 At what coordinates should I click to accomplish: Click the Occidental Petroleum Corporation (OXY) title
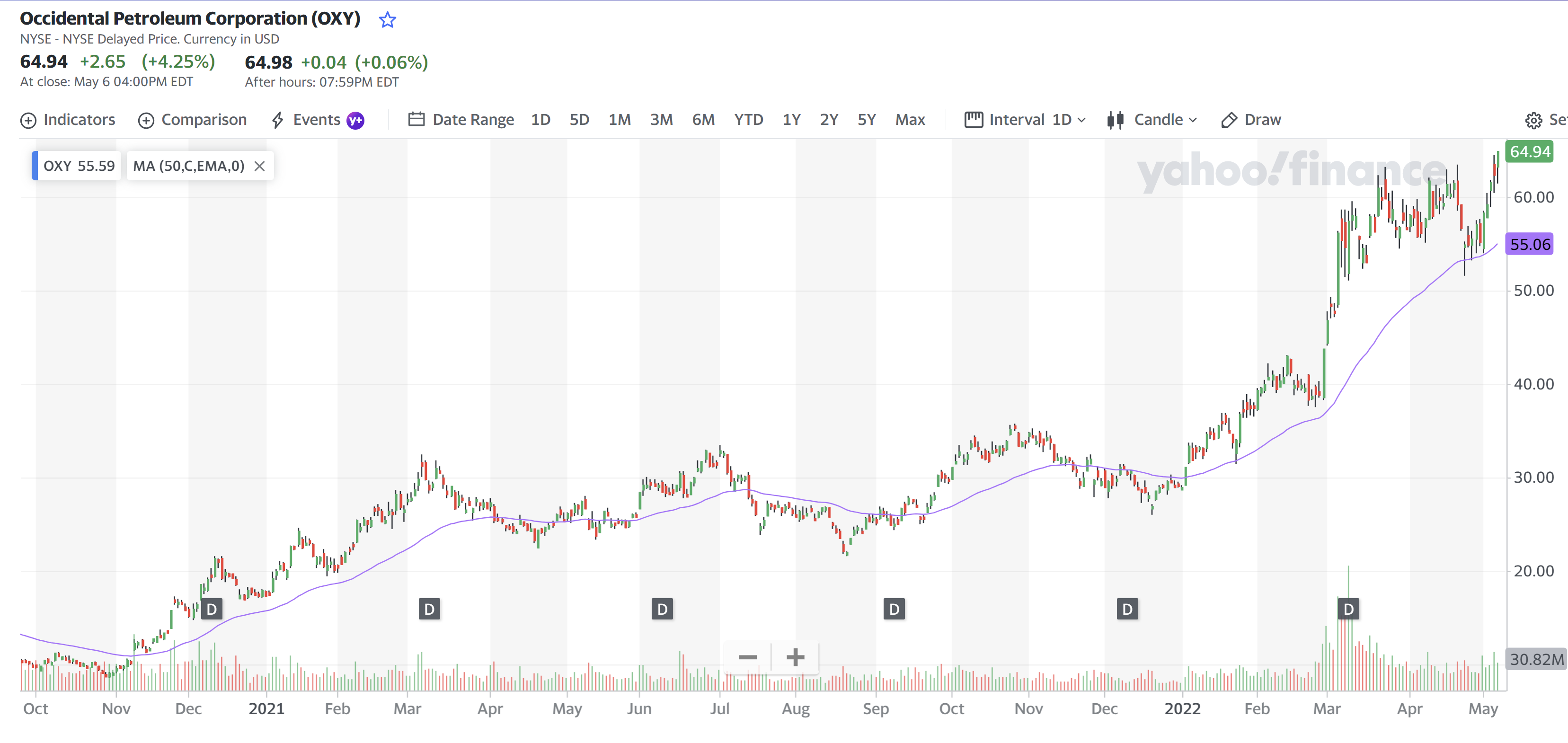tap(190, 19)
